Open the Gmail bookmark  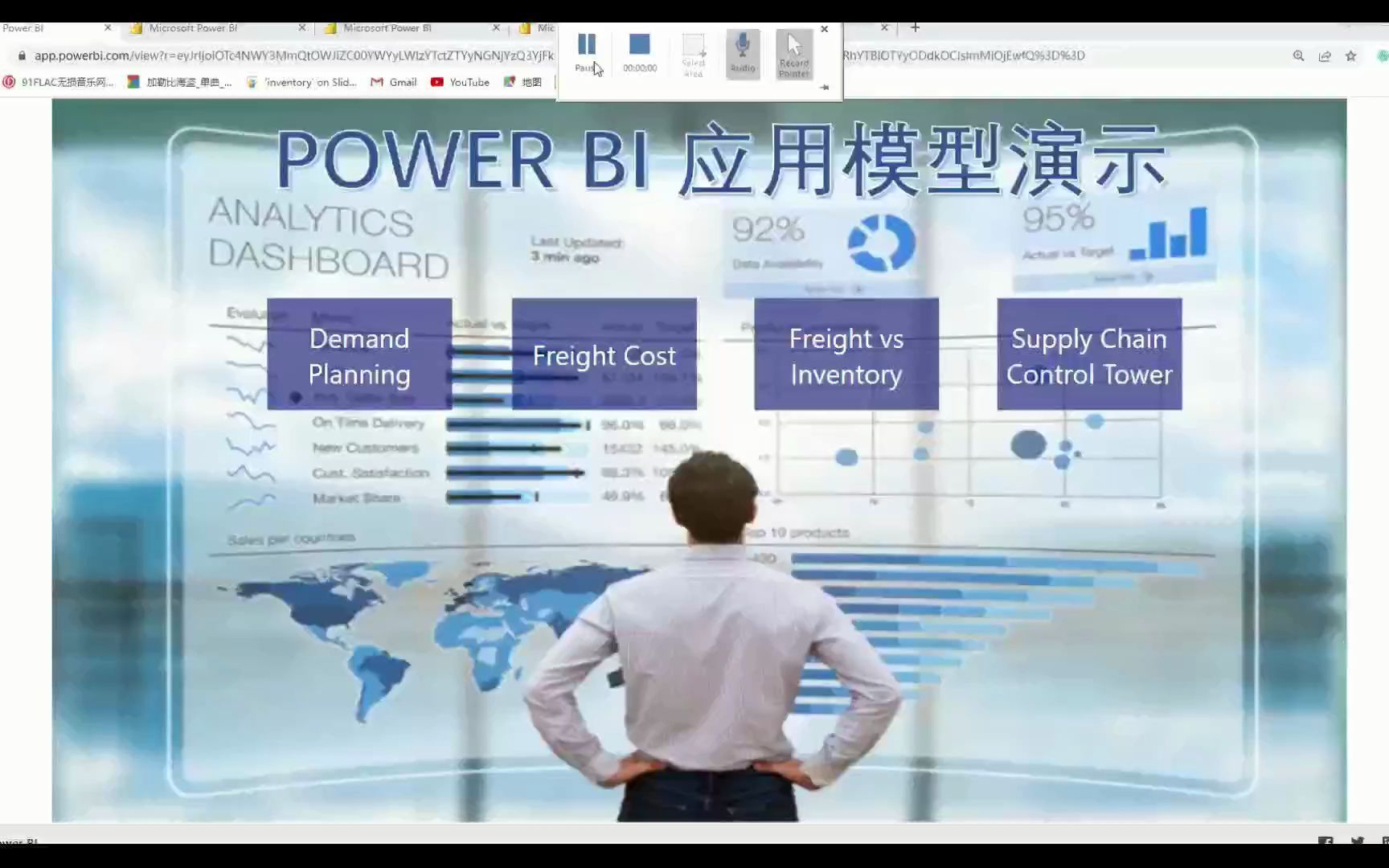tap(394, 82)
